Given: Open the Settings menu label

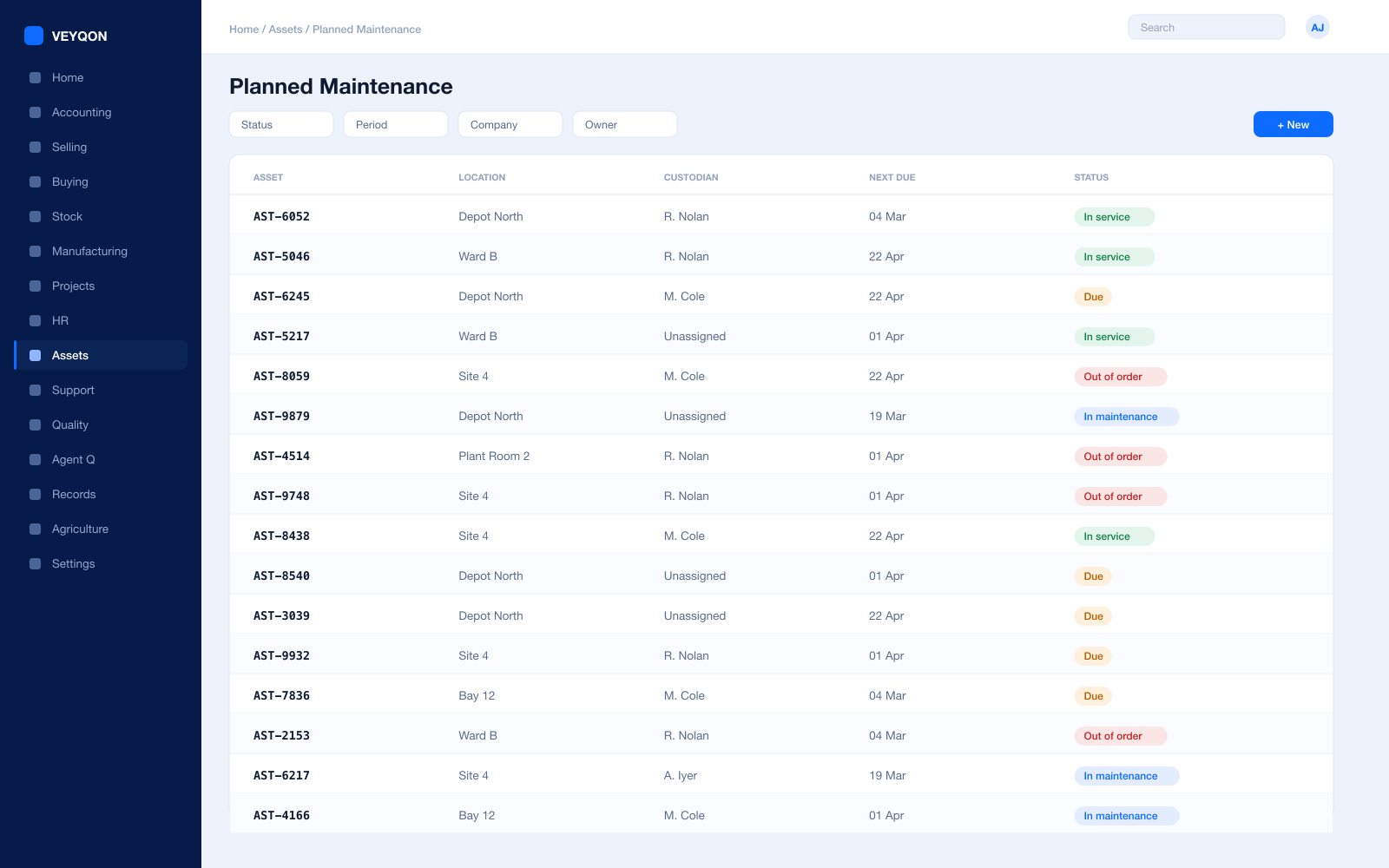Looking at the screenshot, I should coord(74,563).
